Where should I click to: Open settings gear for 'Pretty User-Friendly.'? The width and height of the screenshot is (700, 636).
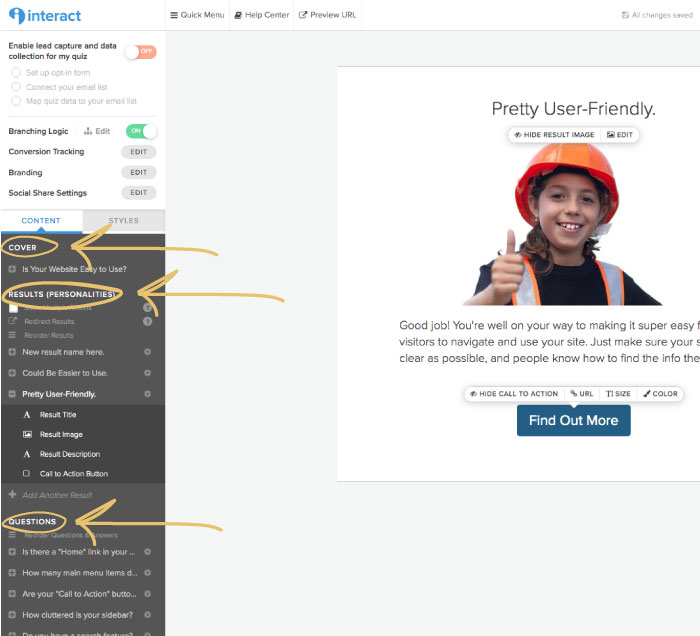pyautogui.click(x=147, y=394)
